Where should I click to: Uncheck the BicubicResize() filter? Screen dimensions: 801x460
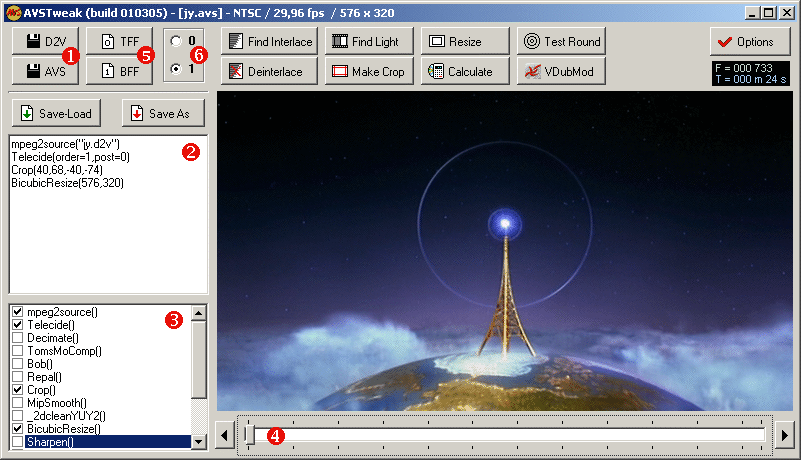pyautogui.click(x=17, y=428)
